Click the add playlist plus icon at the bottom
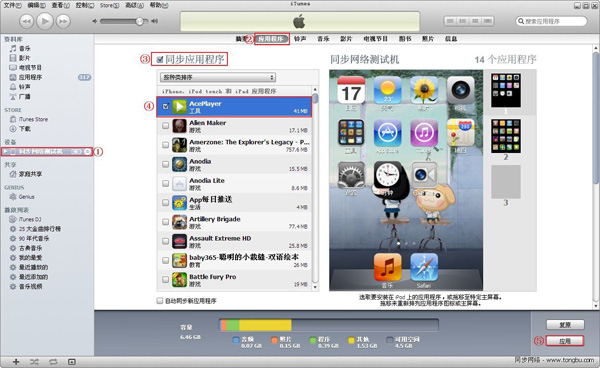This screenshot has height=368, width=600. [16, 361]
